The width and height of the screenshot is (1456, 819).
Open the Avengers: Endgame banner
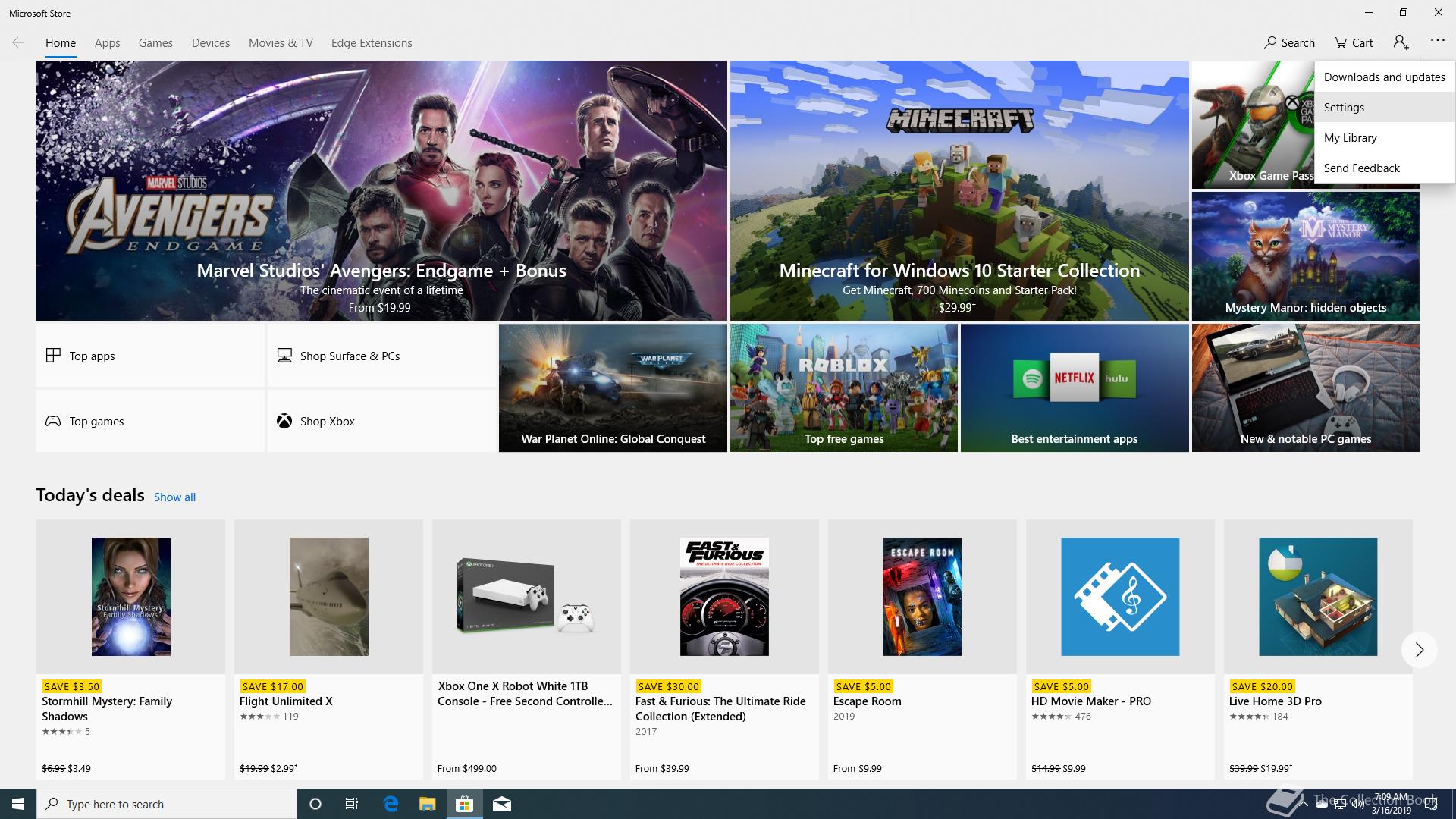point(381,190)
